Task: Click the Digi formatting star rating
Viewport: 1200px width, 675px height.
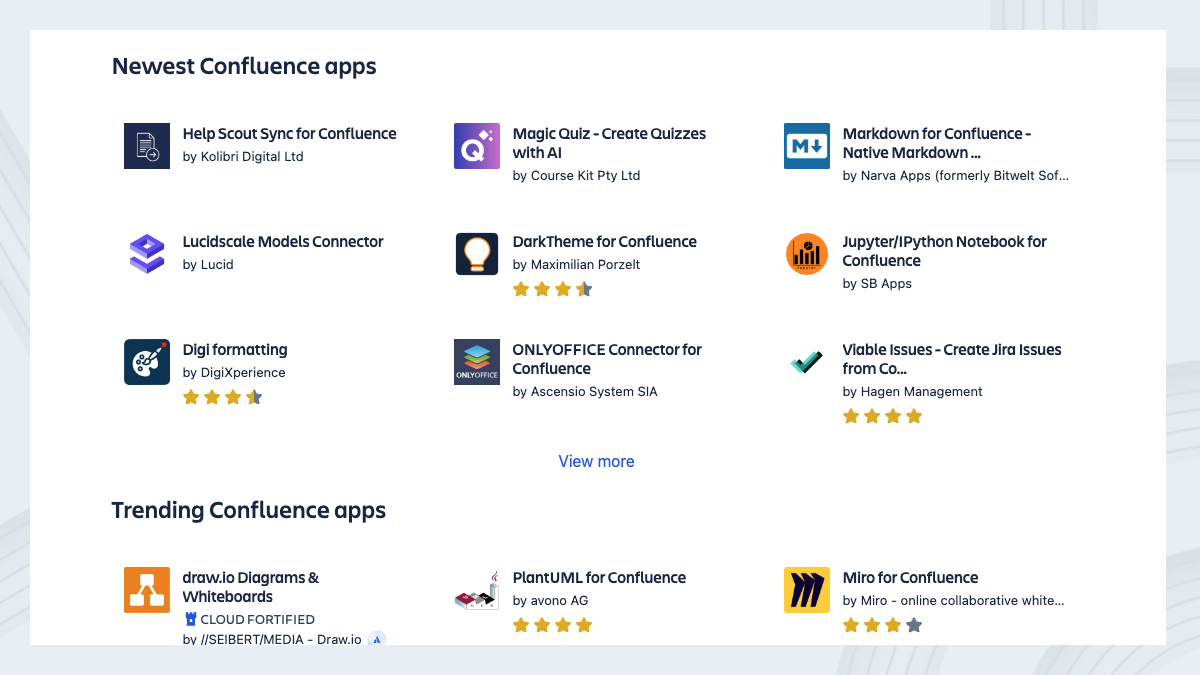Action: click(223, 397)
